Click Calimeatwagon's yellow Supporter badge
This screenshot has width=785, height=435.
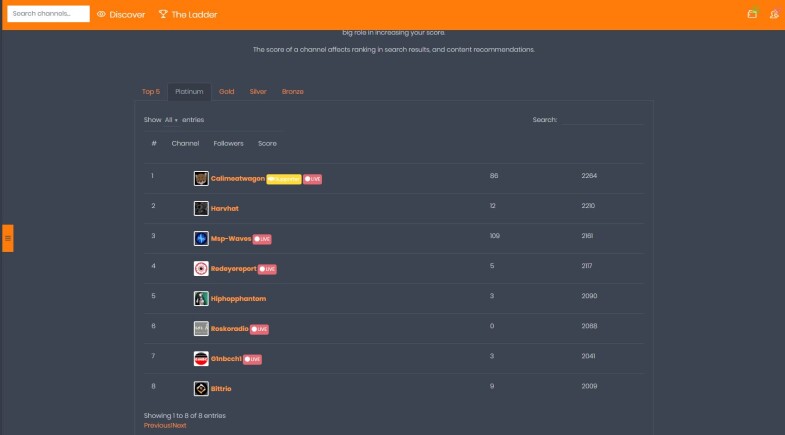(284, 179)
